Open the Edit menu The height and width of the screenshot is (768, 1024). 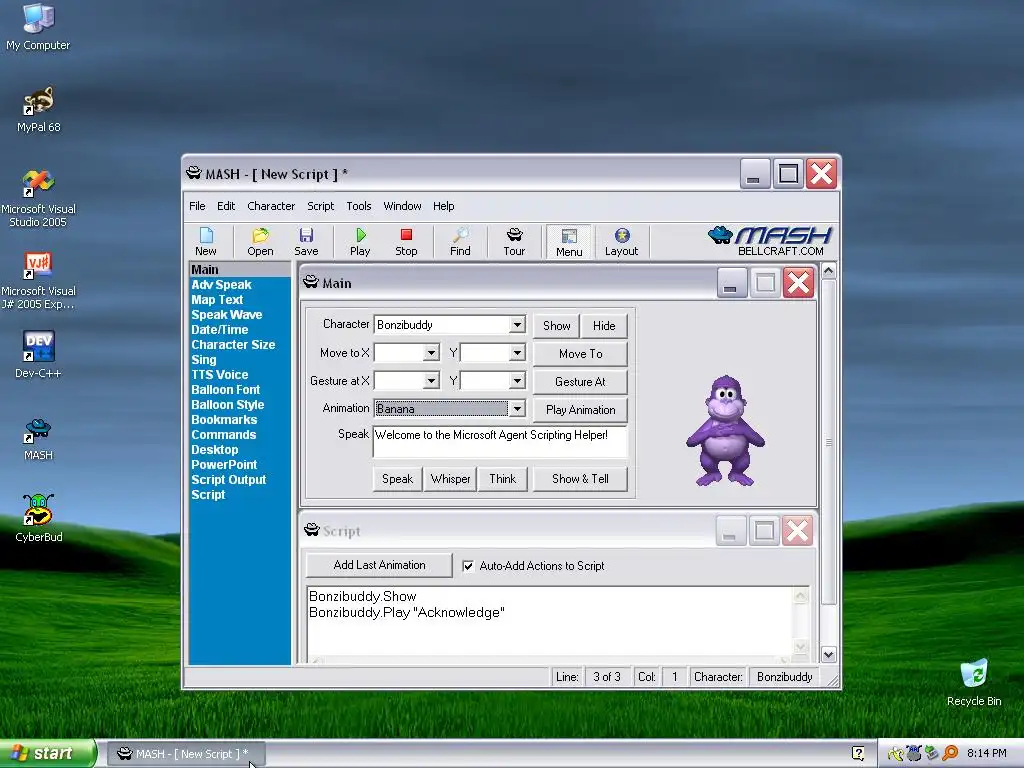pyautogui.click(x=226, y=206)
